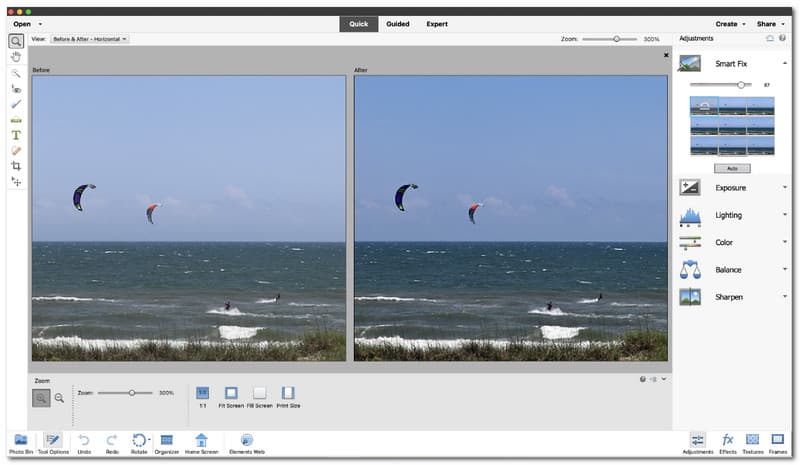Select the Type tool
This screenshot has height=465, width=800.
point(16,135)
